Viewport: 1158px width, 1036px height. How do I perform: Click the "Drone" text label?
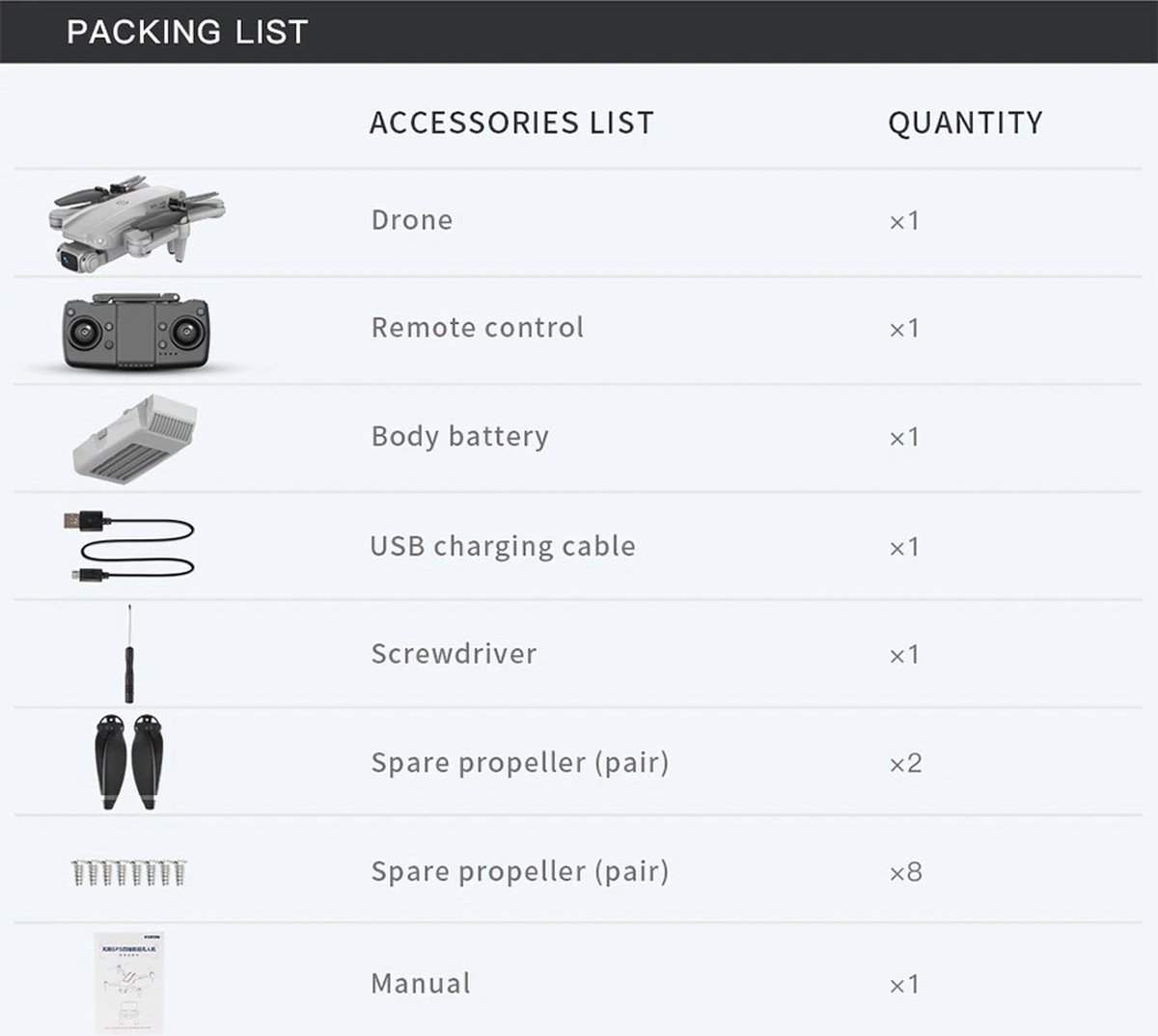[x=412, y=220]
